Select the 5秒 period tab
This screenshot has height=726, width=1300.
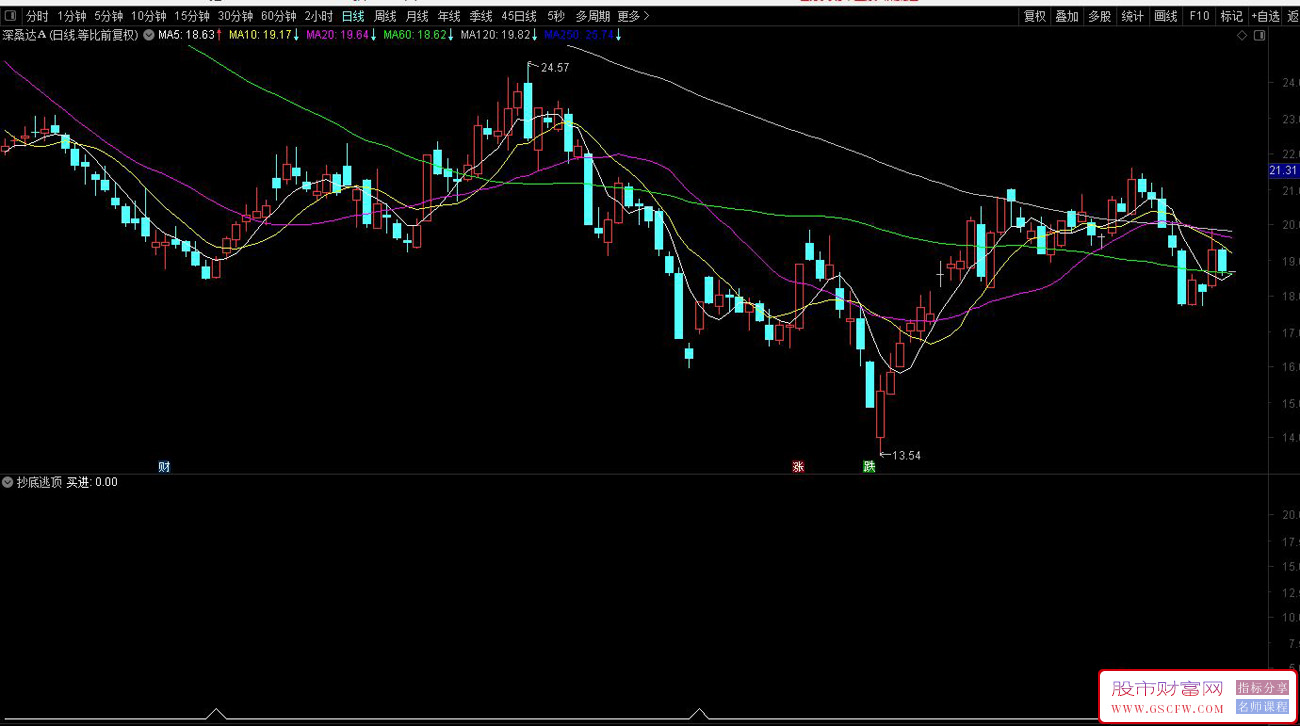tap(556, 16)
